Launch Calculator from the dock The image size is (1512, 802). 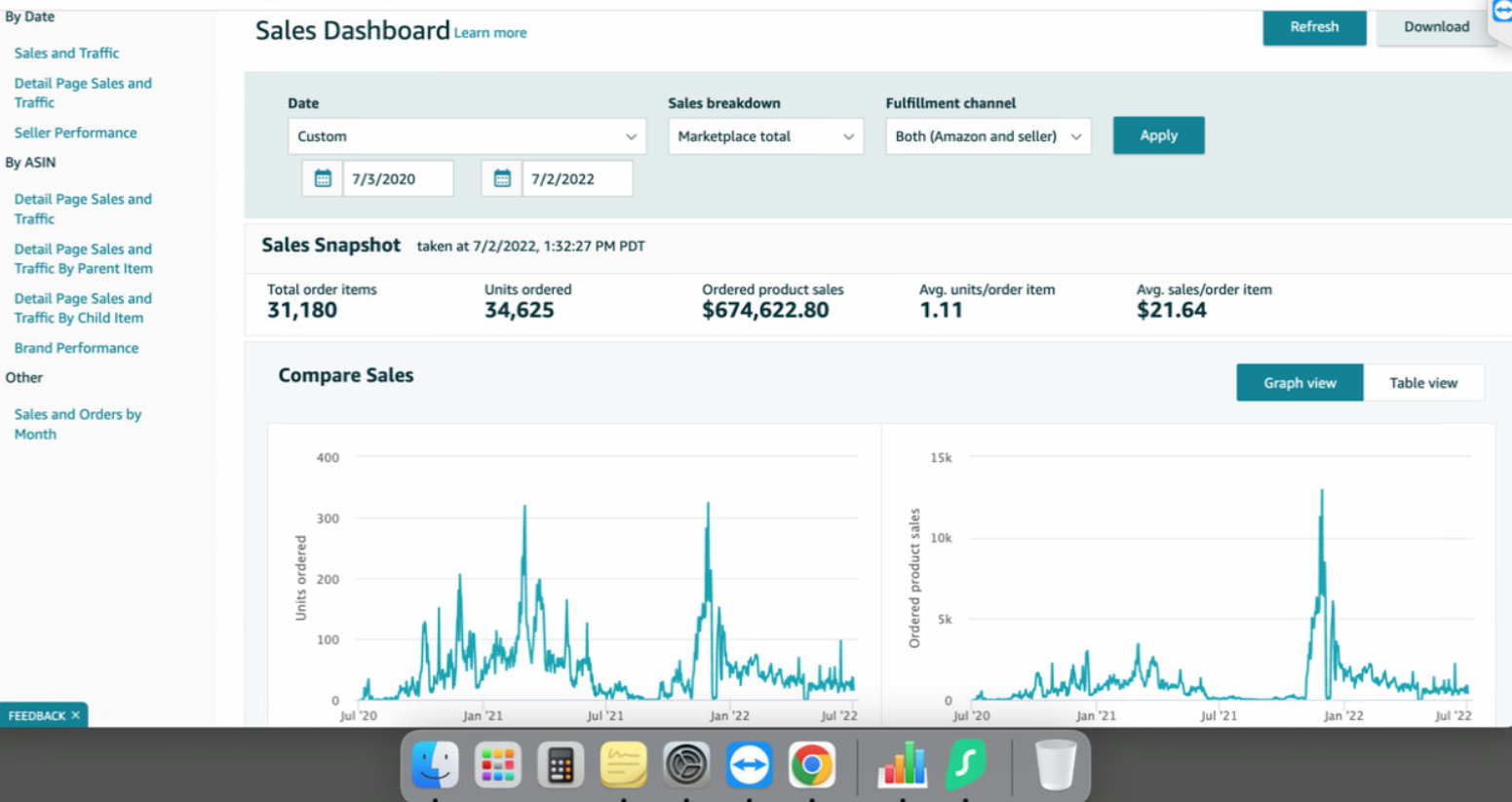pyautogui.click(x=561, y=765)
